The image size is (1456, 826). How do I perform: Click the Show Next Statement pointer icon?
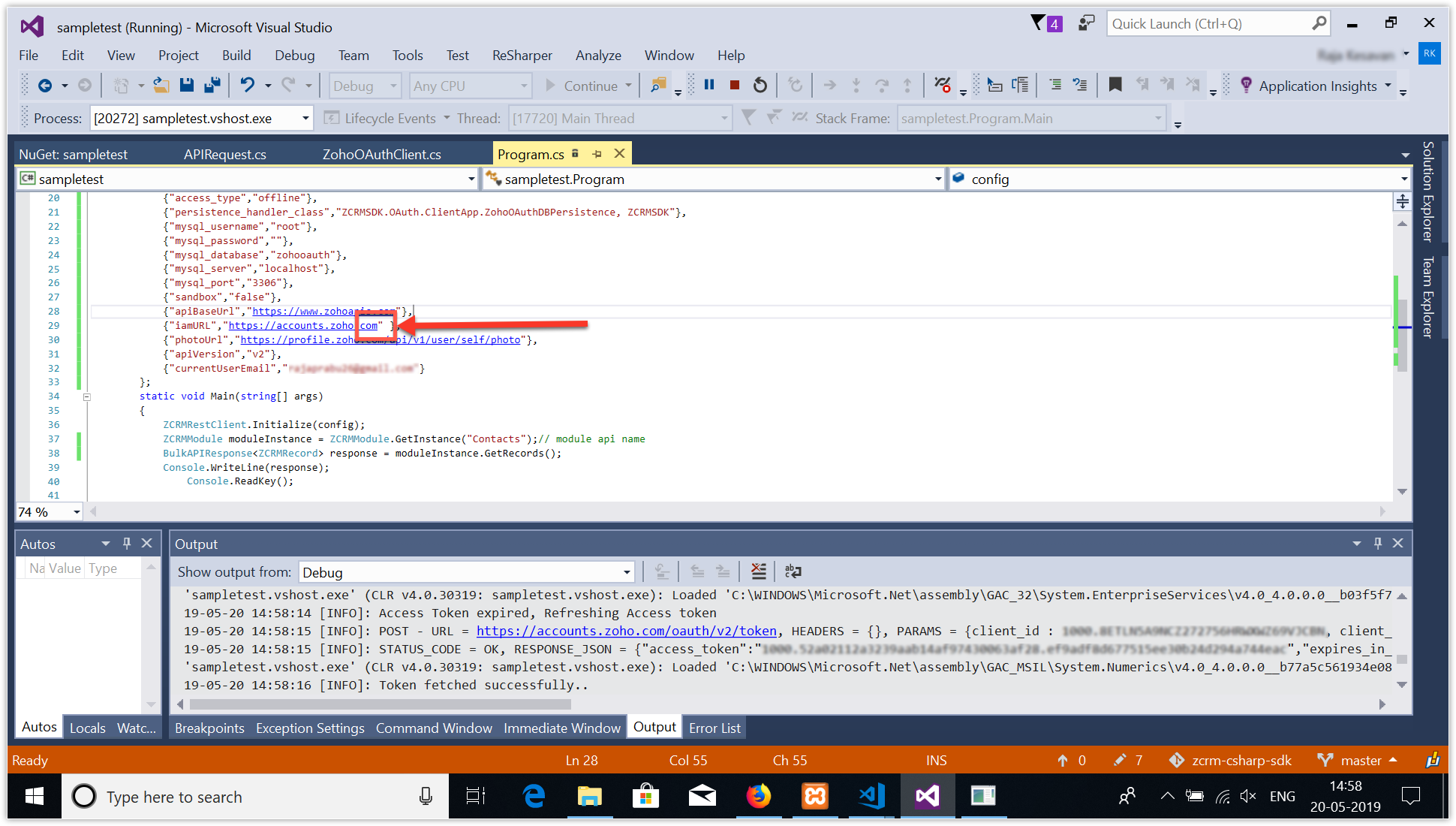tap(829, 86)
